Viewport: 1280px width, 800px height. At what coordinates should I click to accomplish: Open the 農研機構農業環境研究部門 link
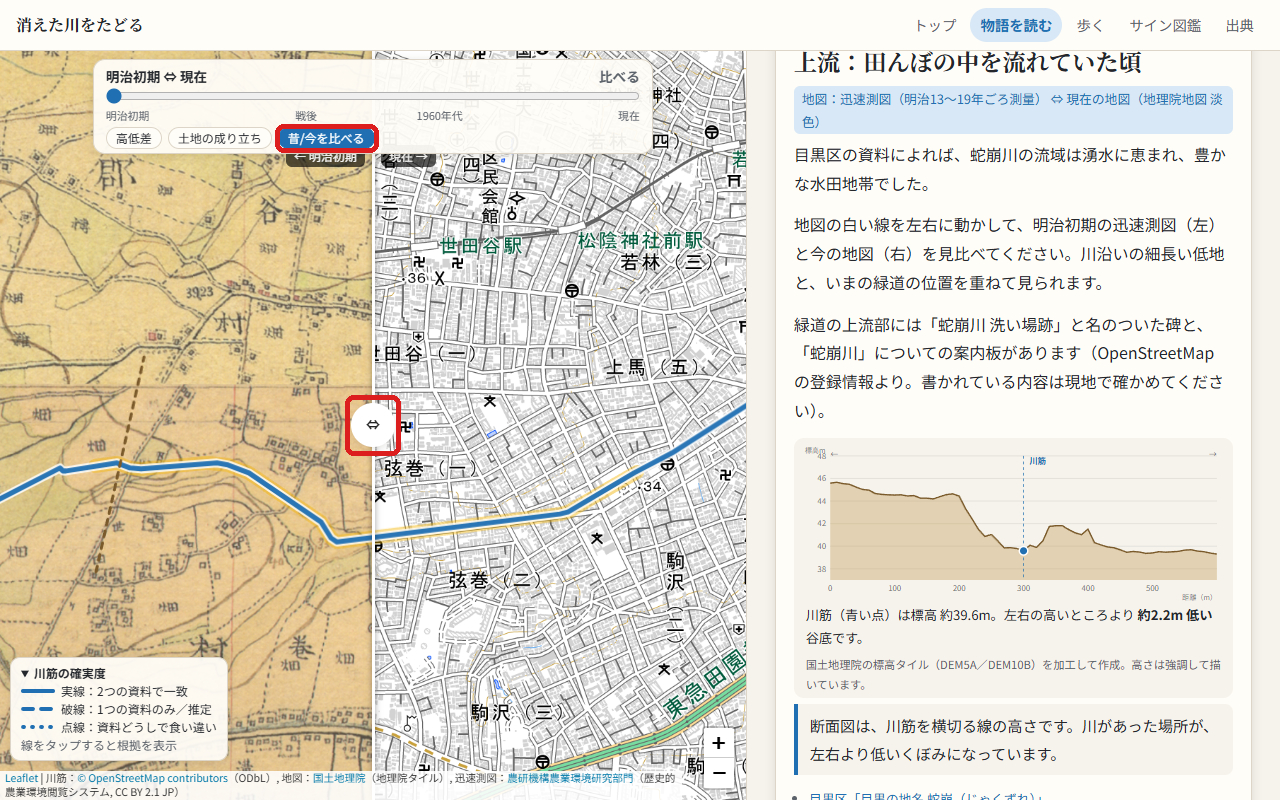[x=570, y=778]
